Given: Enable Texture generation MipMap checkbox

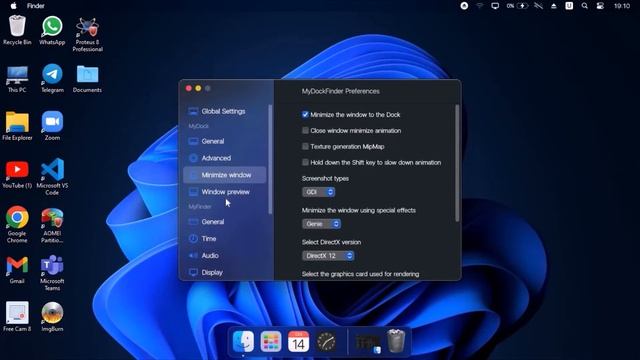Looking at the screenshot, I should 305,147.
